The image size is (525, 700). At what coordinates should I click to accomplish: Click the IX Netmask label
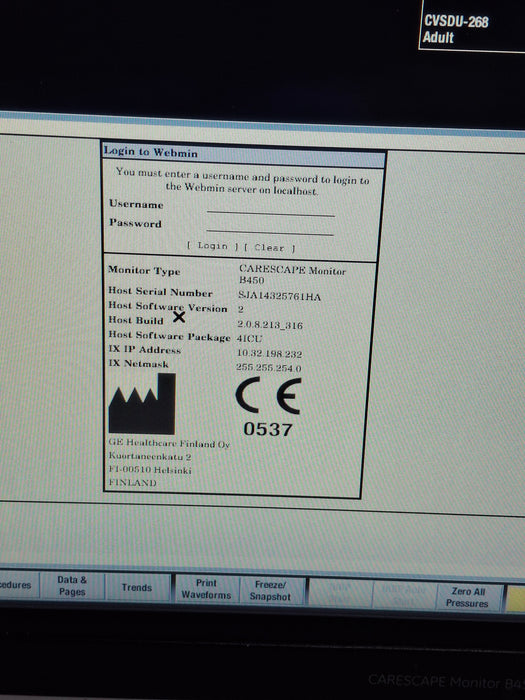[138, 363]
